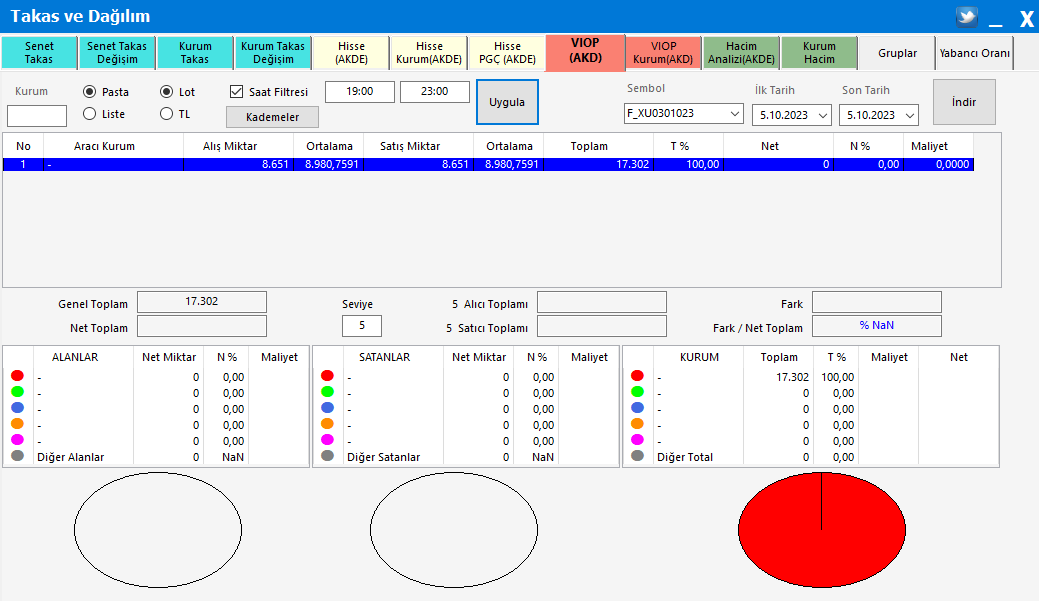Click the magenta dot in KURUM list

click(637, 439)
